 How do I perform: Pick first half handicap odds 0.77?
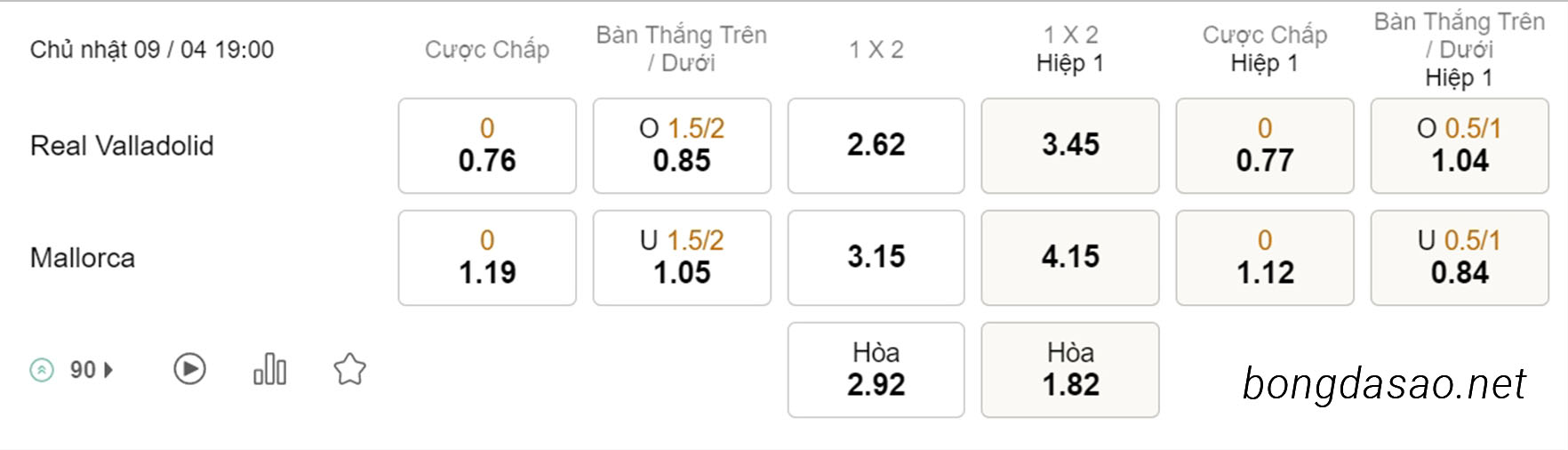(1265, 146)
